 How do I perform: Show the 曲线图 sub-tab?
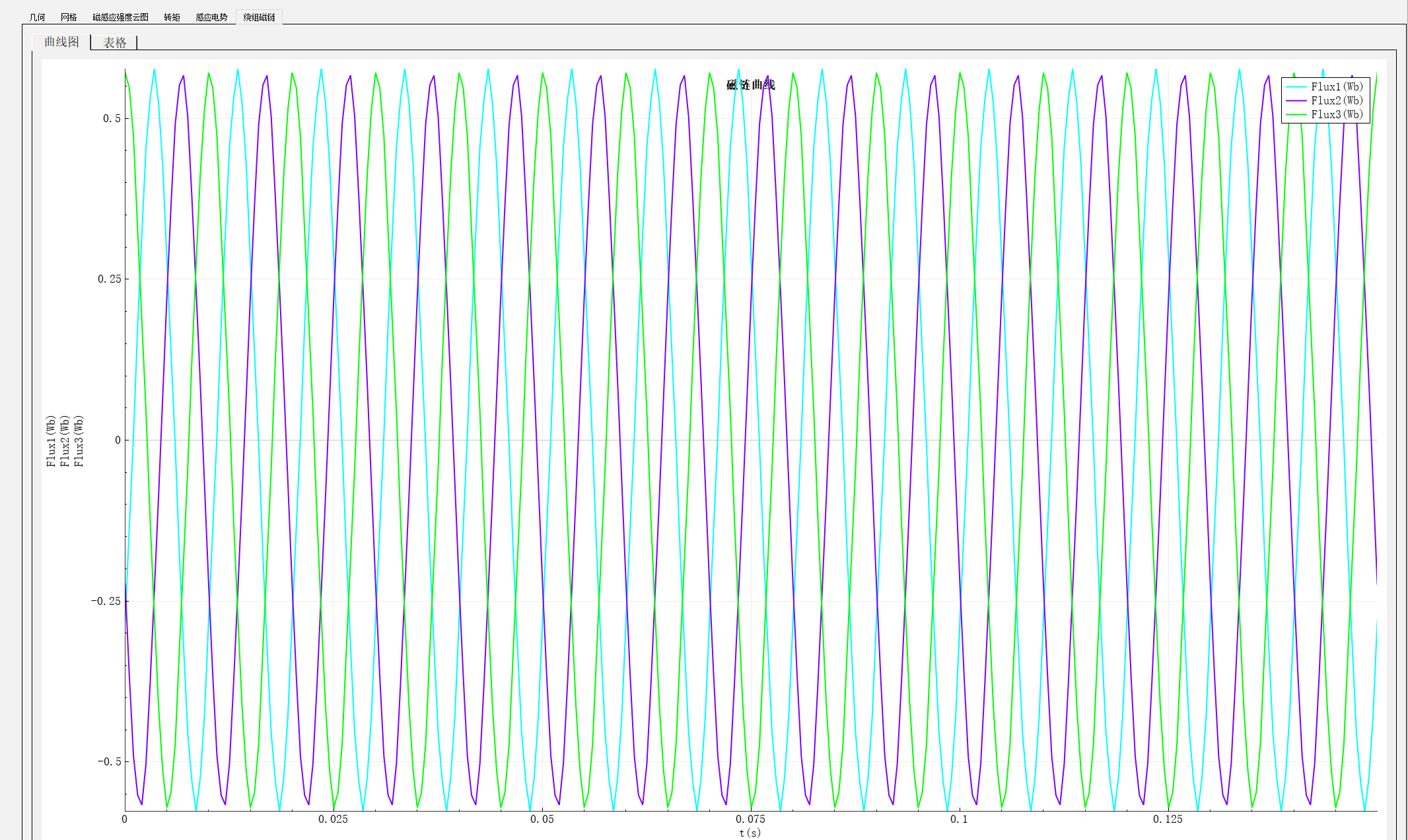(61, 42)
